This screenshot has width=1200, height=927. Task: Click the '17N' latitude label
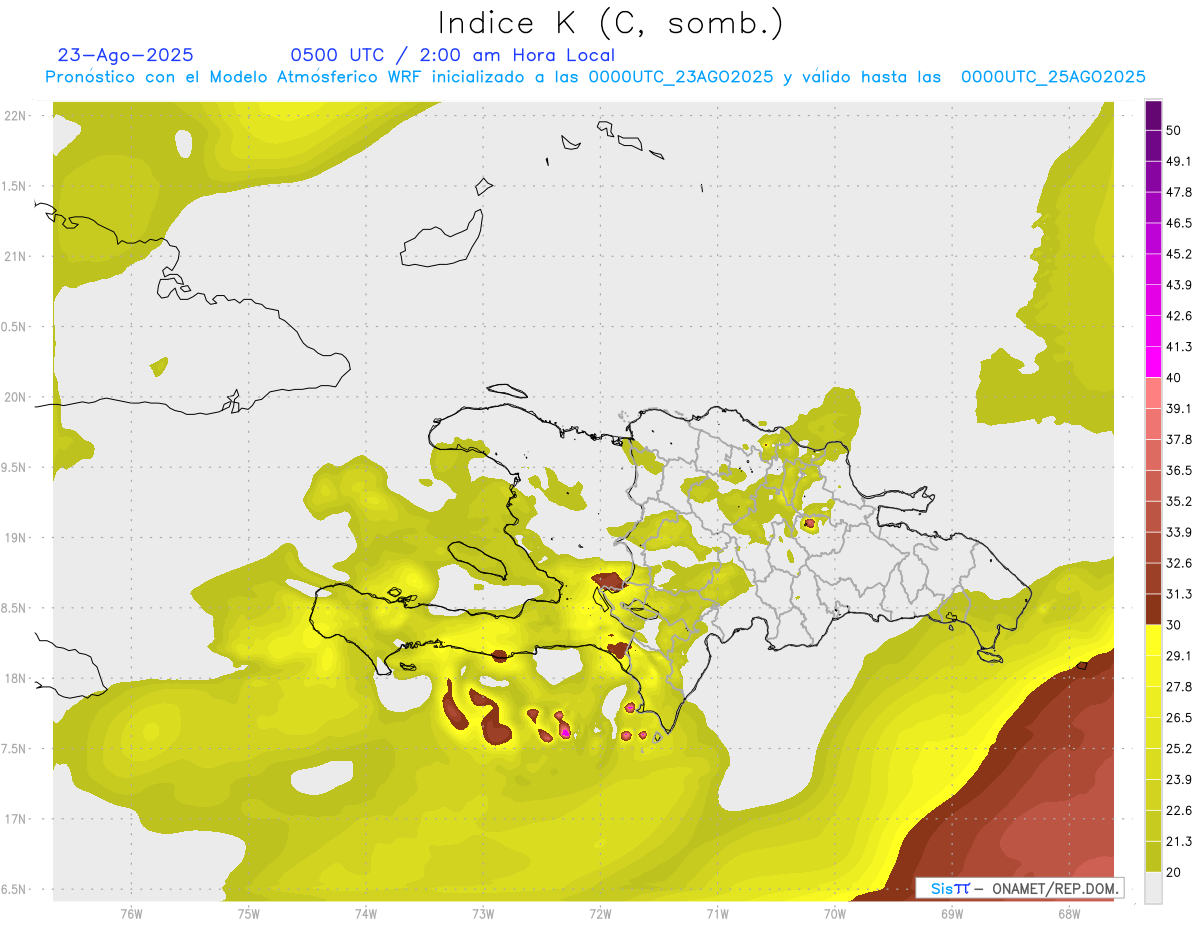pyautogui.click(x=15, y=819)
